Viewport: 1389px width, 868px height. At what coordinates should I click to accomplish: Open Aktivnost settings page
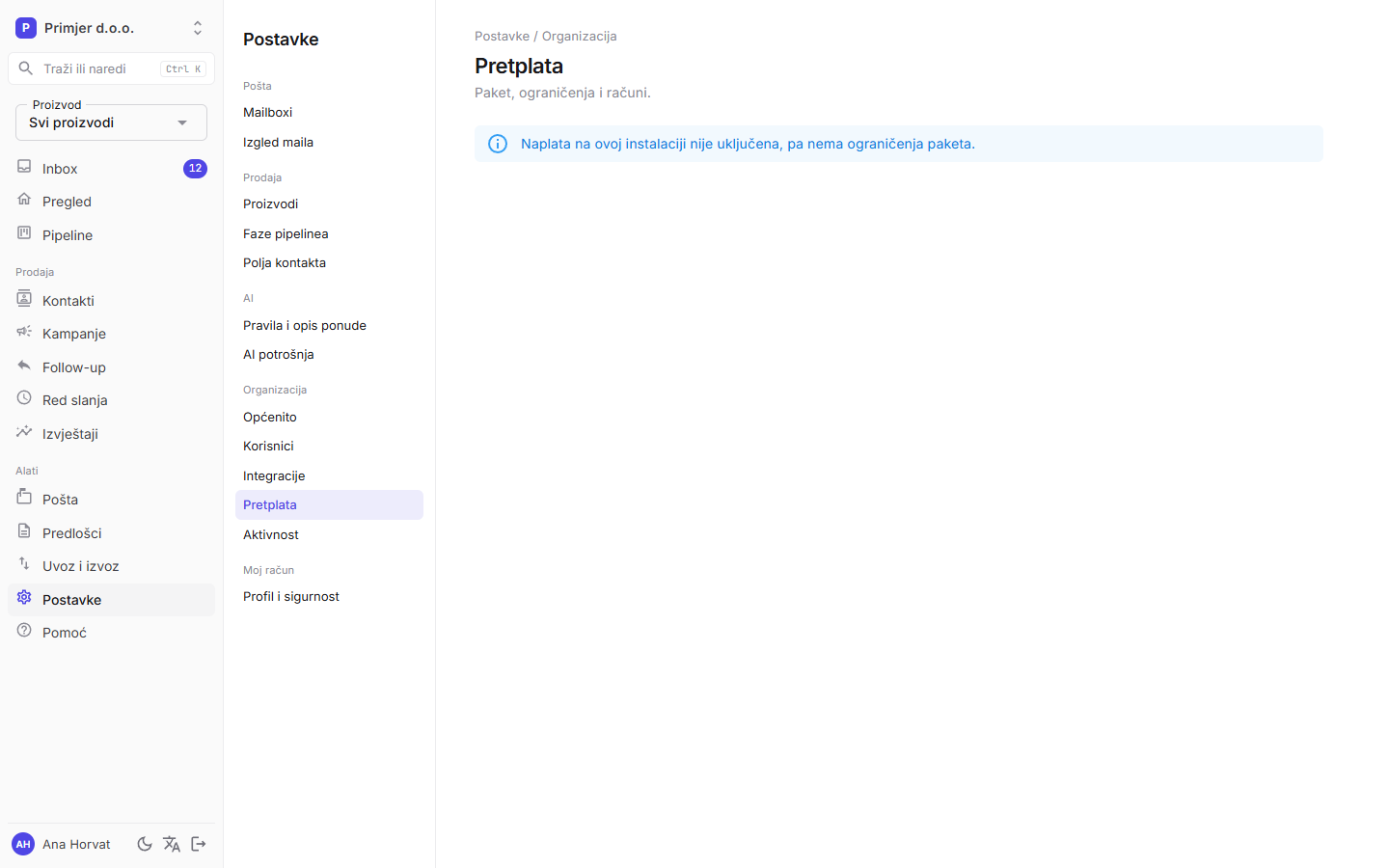coord(329,535)
